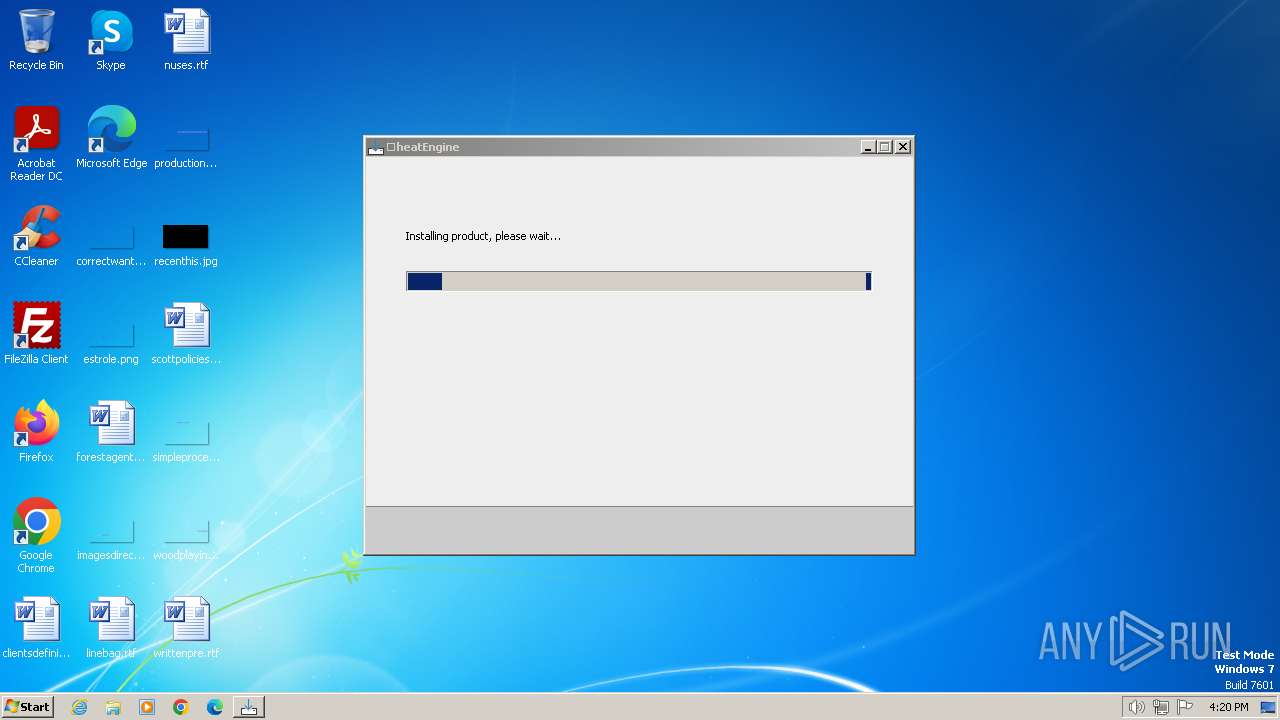Select the writtenpre.rtf document icon
1280x720 pixels.
(186, 628)
